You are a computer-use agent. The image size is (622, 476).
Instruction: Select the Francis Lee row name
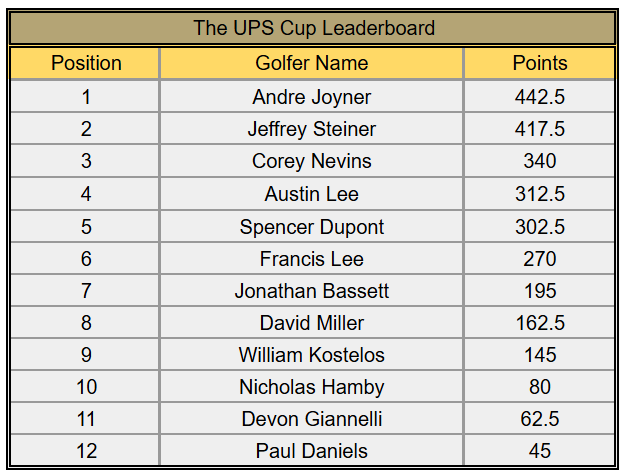tap(311, 259)
